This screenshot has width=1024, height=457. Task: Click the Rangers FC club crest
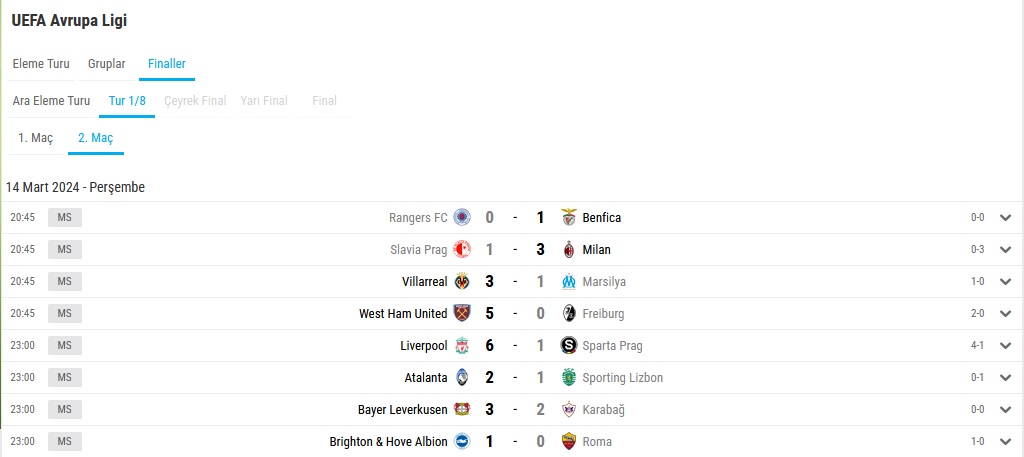462,217
